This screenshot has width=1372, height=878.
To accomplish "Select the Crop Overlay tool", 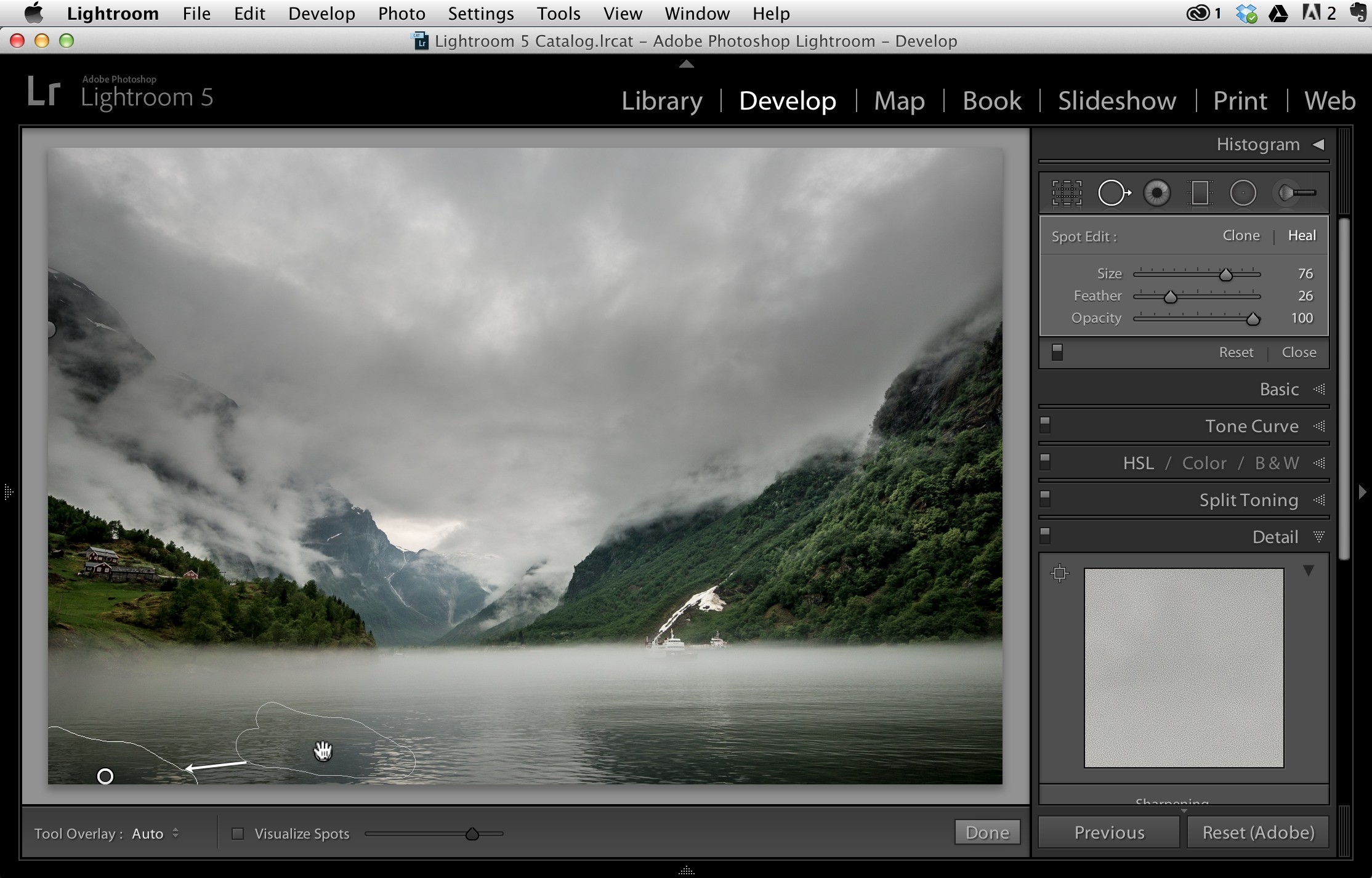I will (1067, 193).
